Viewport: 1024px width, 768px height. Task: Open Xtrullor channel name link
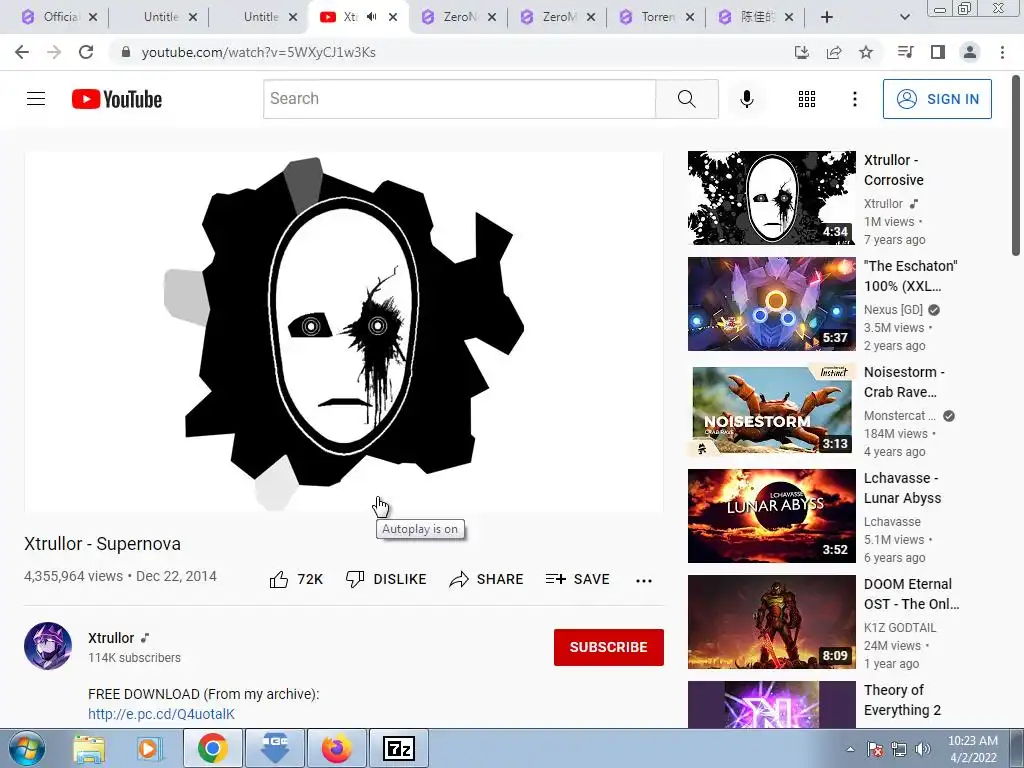tap(111, 638)
